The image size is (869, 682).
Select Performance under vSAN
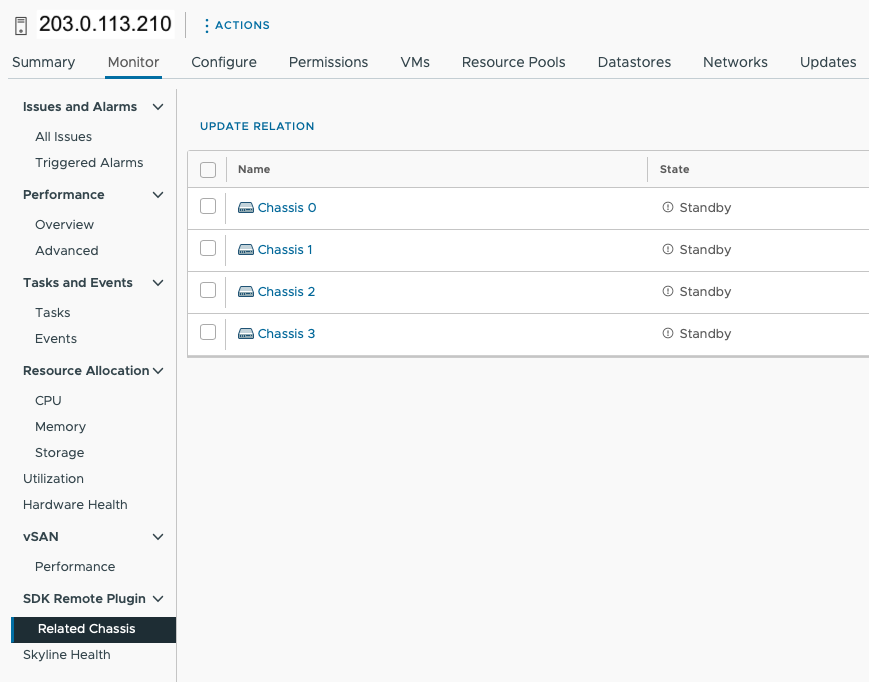click(x=75, y=567)
